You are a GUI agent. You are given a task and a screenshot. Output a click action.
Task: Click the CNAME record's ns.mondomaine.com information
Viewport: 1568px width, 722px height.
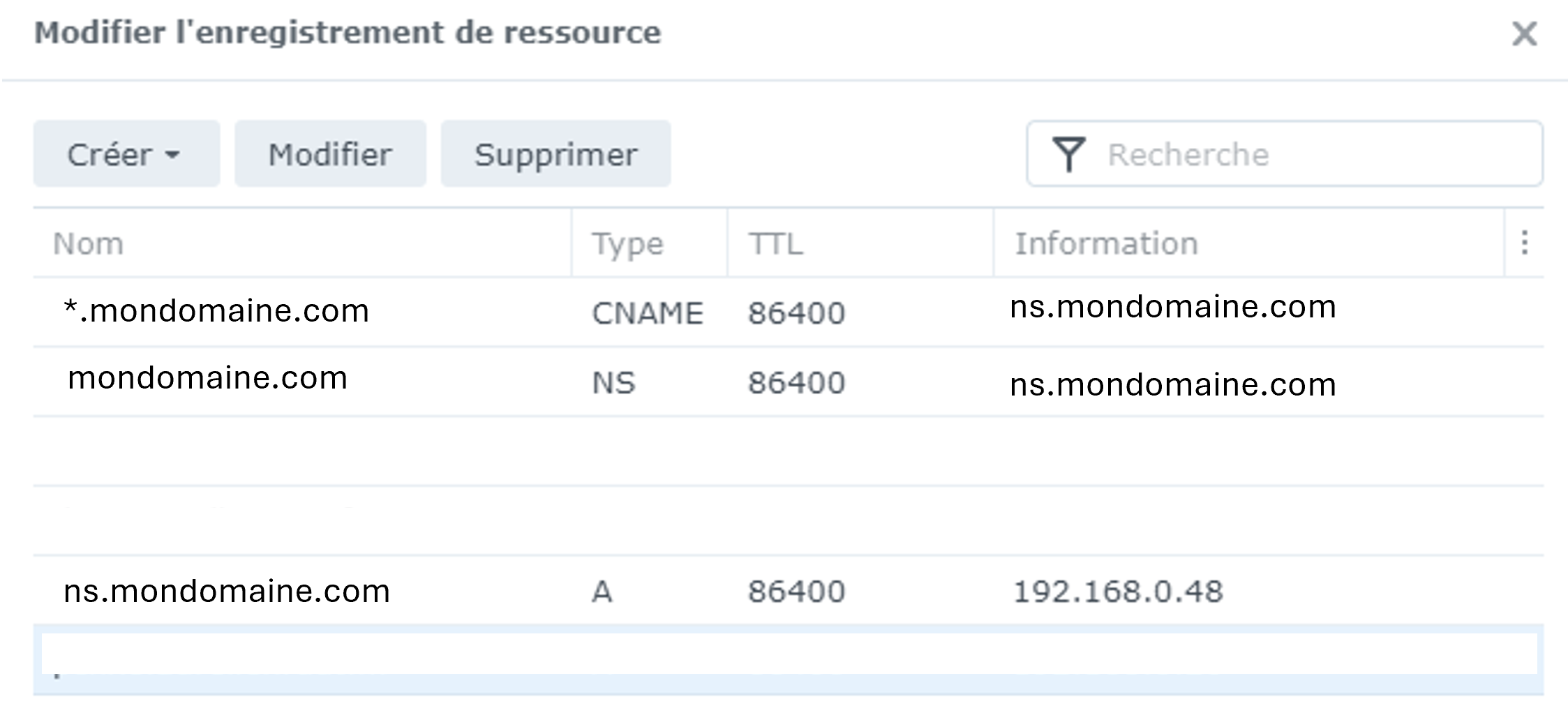(1172, 307)
